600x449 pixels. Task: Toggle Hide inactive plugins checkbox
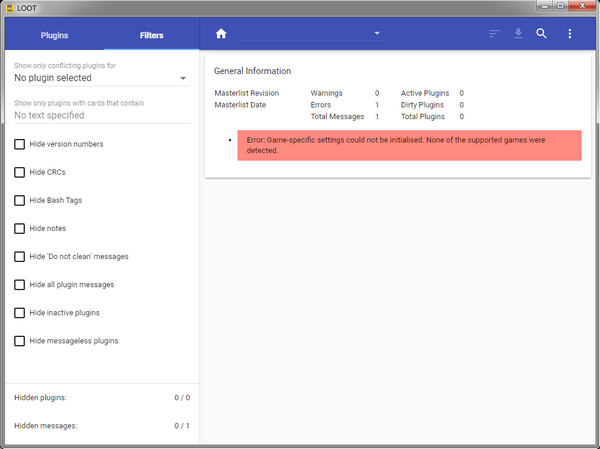tap(20, 313)
